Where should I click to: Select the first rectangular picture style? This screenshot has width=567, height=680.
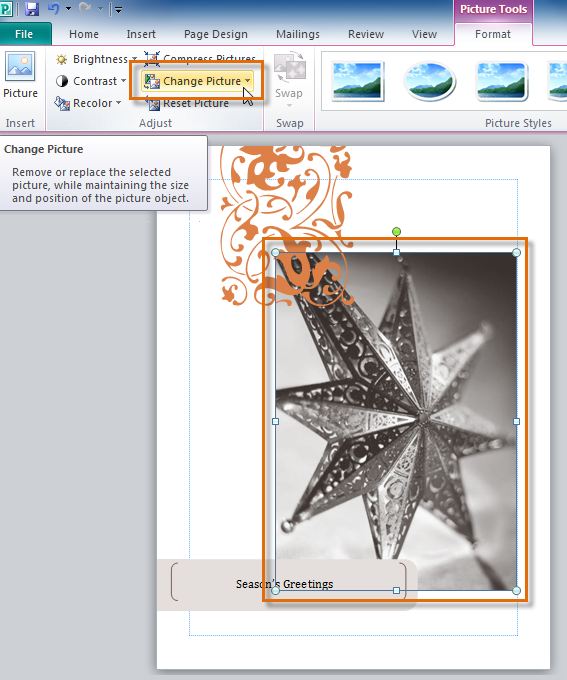pyautogui.click(x=357, y=81)
